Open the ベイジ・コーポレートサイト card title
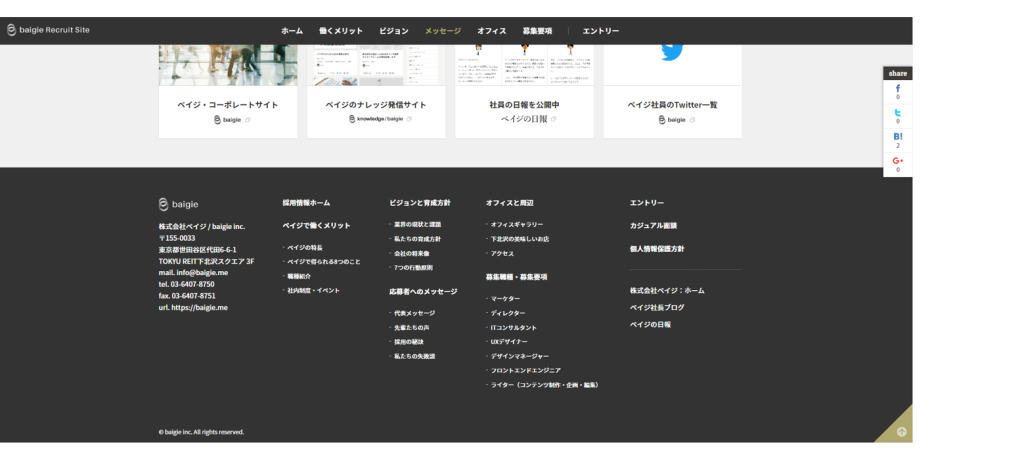Screen dimensions: 1024x460 click(228, 105)
